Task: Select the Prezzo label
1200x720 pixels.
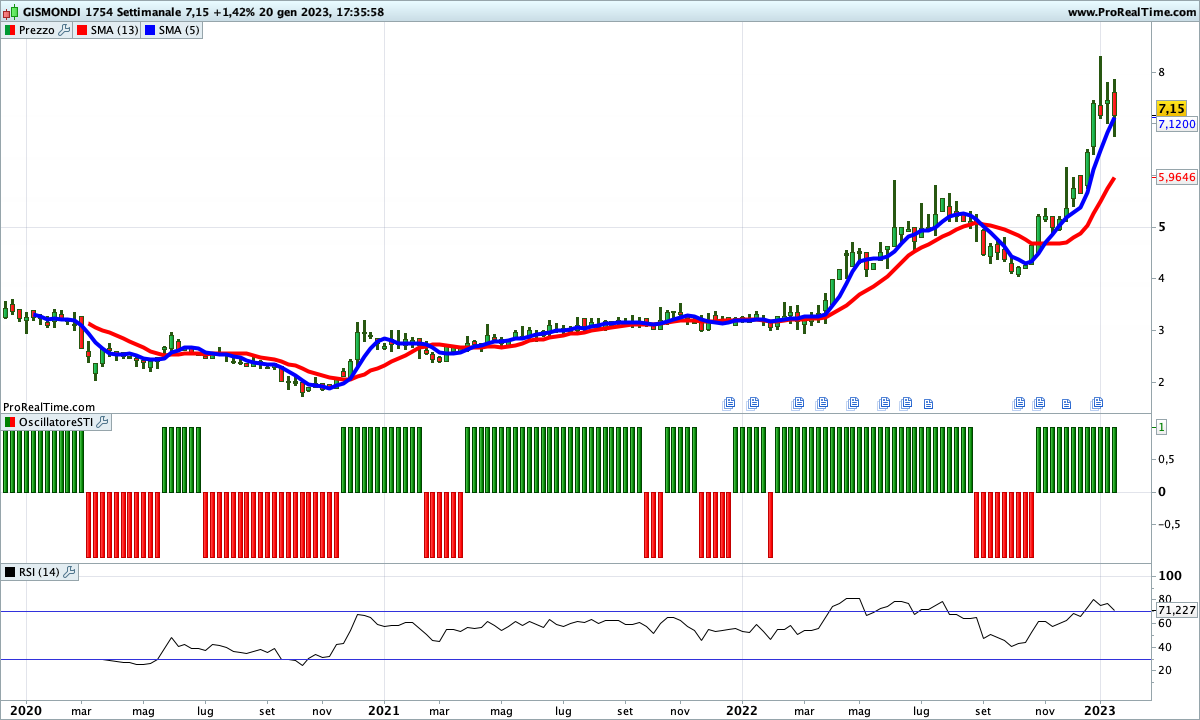Action: point(37,30)
